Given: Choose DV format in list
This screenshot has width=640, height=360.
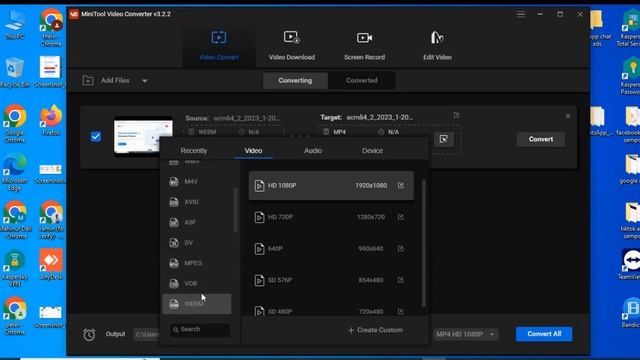Looking at the screenshot, I should (197, 242).
